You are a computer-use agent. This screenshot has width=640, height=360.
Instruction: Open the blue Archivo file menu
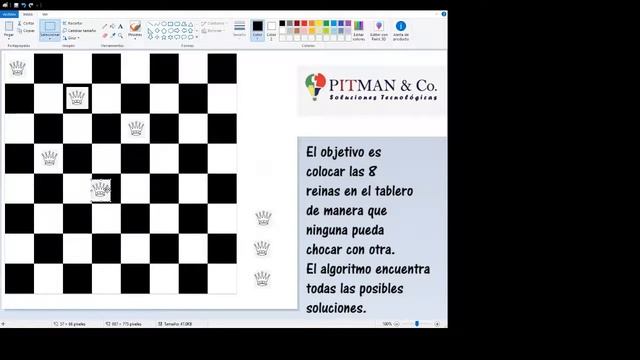(x=9, y=14)
